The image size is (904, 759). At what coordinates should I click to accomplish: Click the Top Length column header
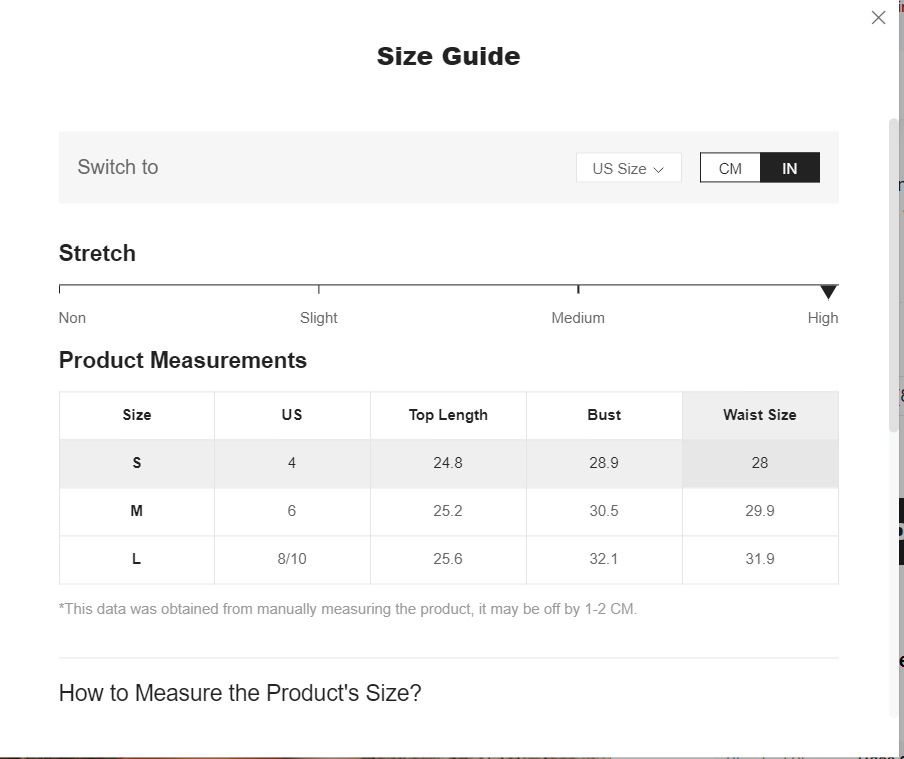click(x=448, y=415)
